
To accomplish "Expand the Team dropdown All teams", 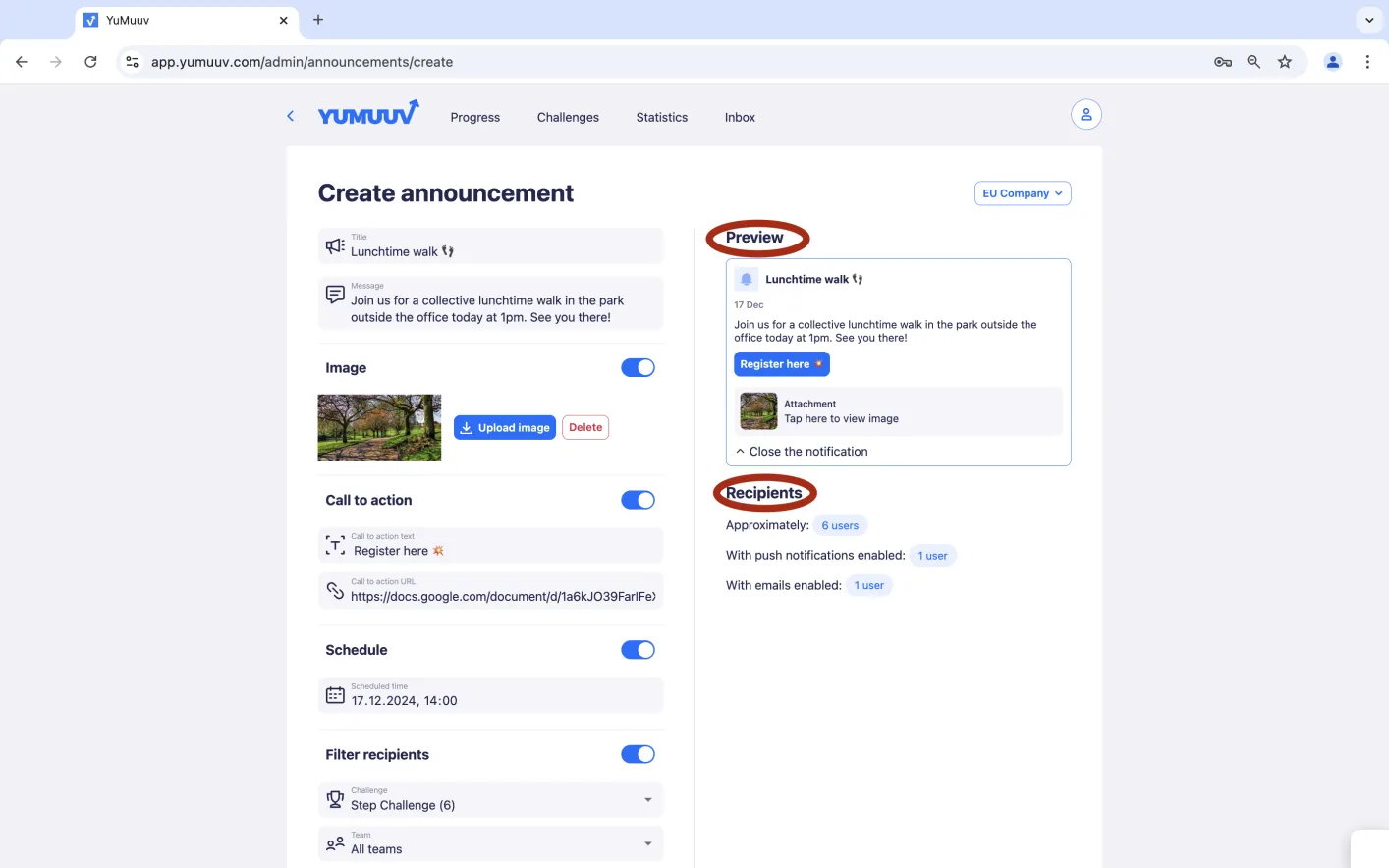I will point(491,843).
